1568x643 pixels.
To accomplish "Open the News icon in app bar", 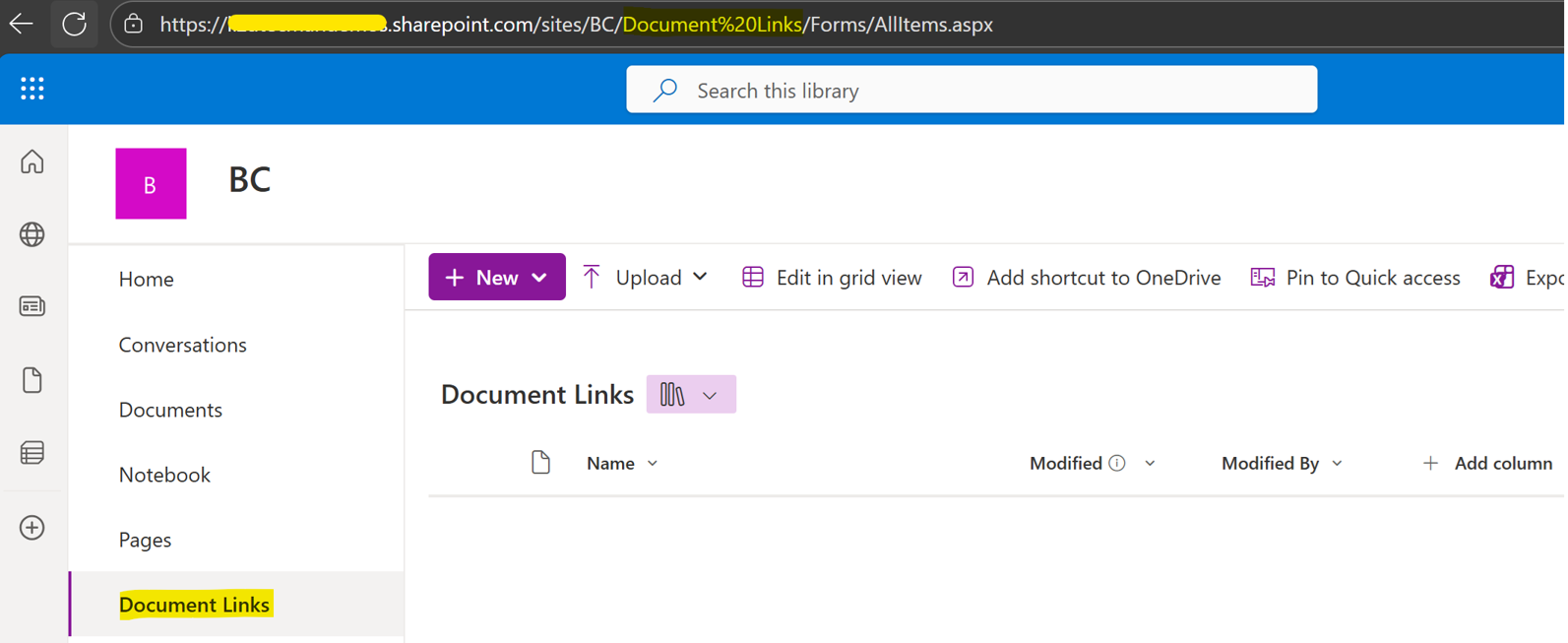I will 32,306.
